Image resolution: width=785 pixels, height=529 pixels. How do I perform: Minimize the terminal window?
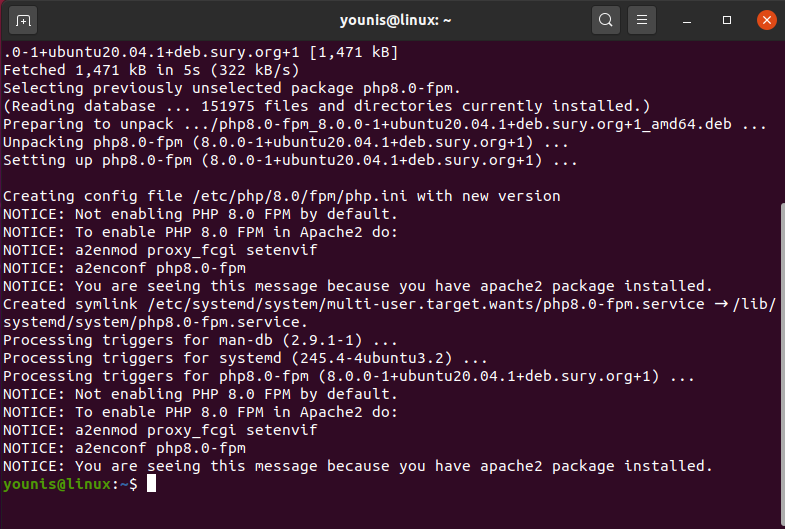[x=690, y=19]
